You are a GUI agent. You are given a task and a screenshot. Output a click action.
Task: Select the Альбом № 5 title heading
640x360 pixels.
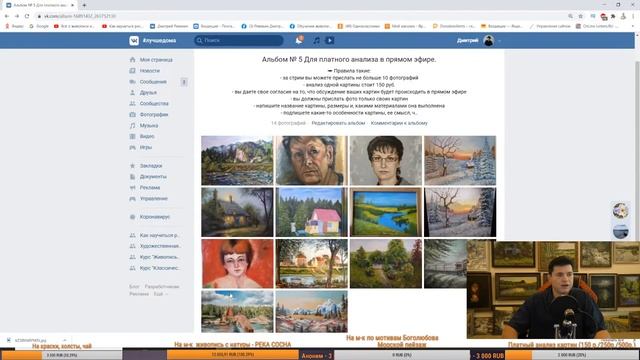349,60
